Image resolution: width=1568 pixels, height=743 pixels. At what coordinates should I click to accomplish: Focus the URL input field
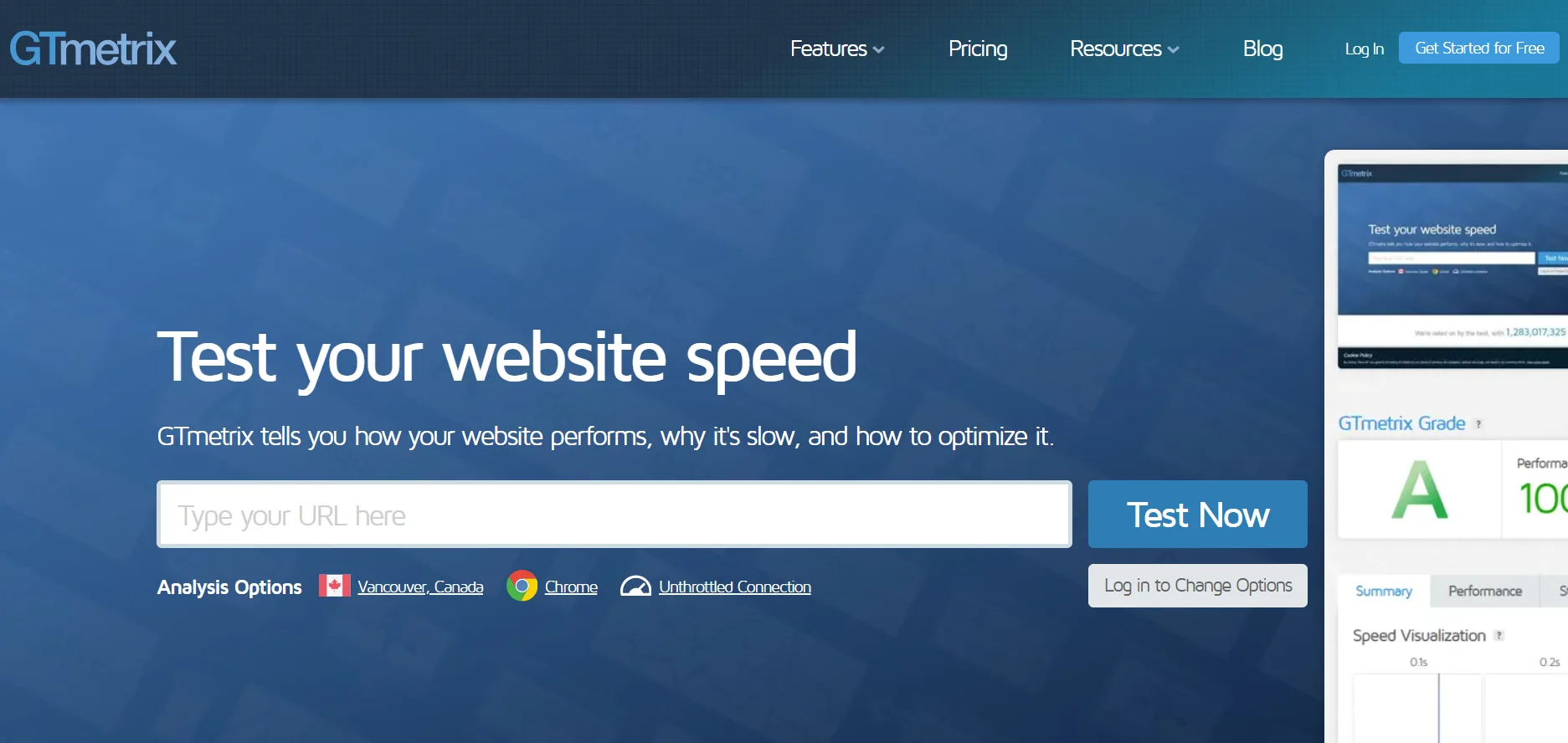tap(614, 515)
